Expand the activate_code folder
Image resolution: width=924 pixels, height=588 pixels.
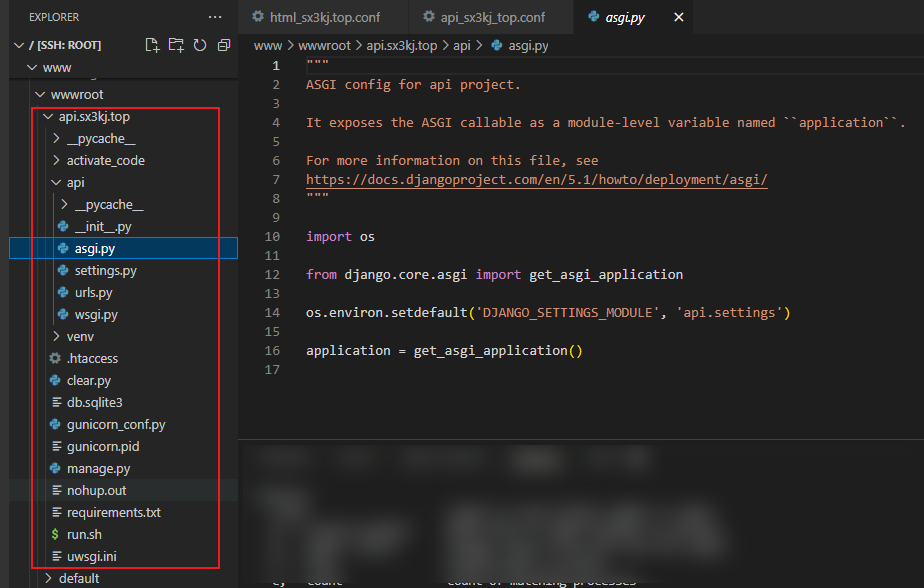point(57,160)
